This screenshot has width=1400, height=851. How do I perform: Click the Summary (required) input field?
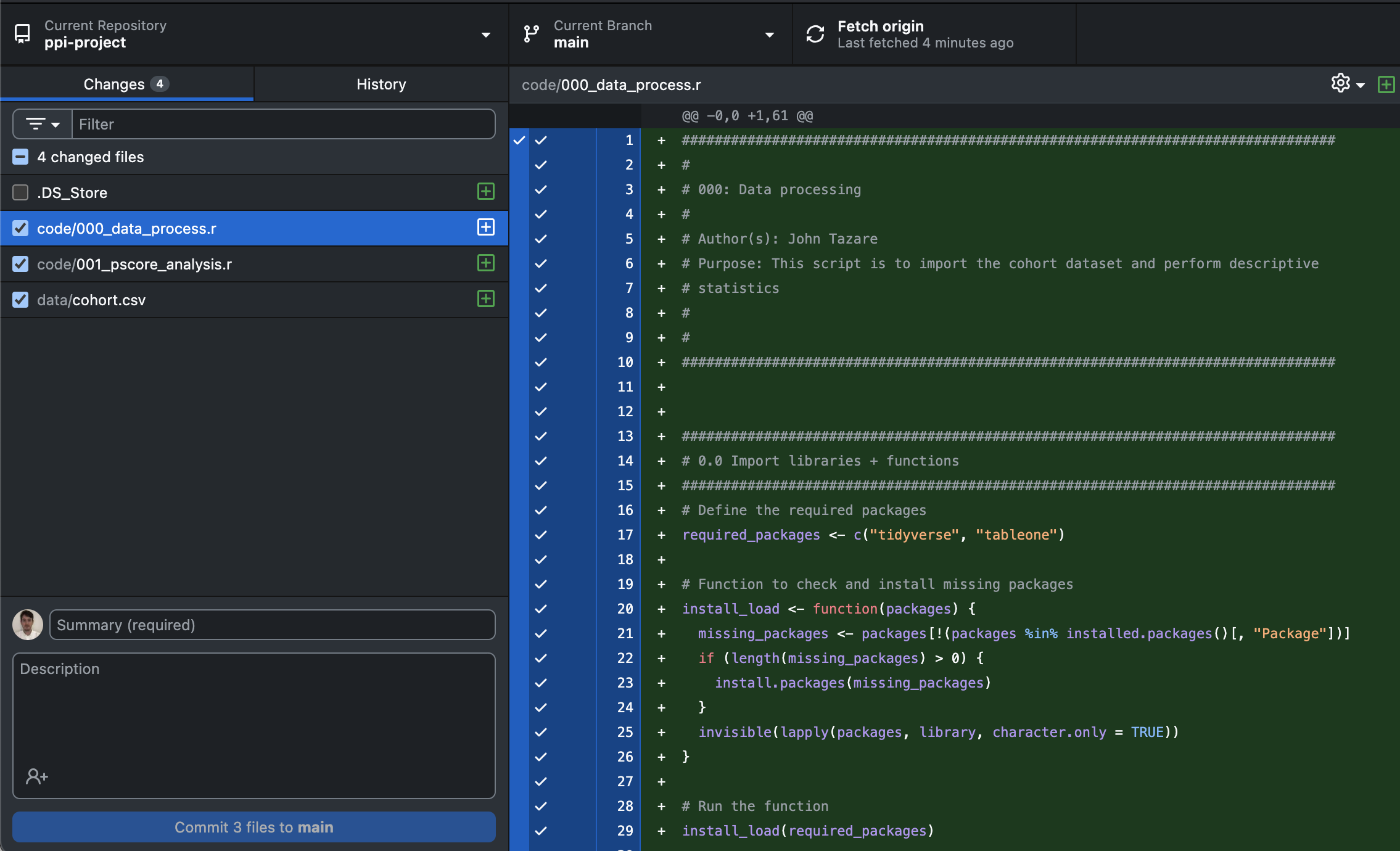coord(272,625)
